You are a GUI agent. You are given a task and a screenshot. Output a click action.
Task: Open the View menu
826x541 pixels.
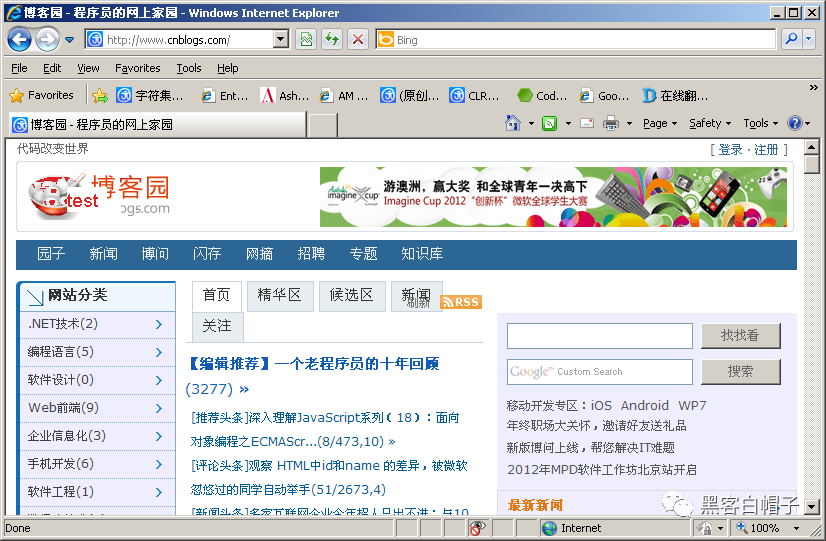click(x=88, y=68)
